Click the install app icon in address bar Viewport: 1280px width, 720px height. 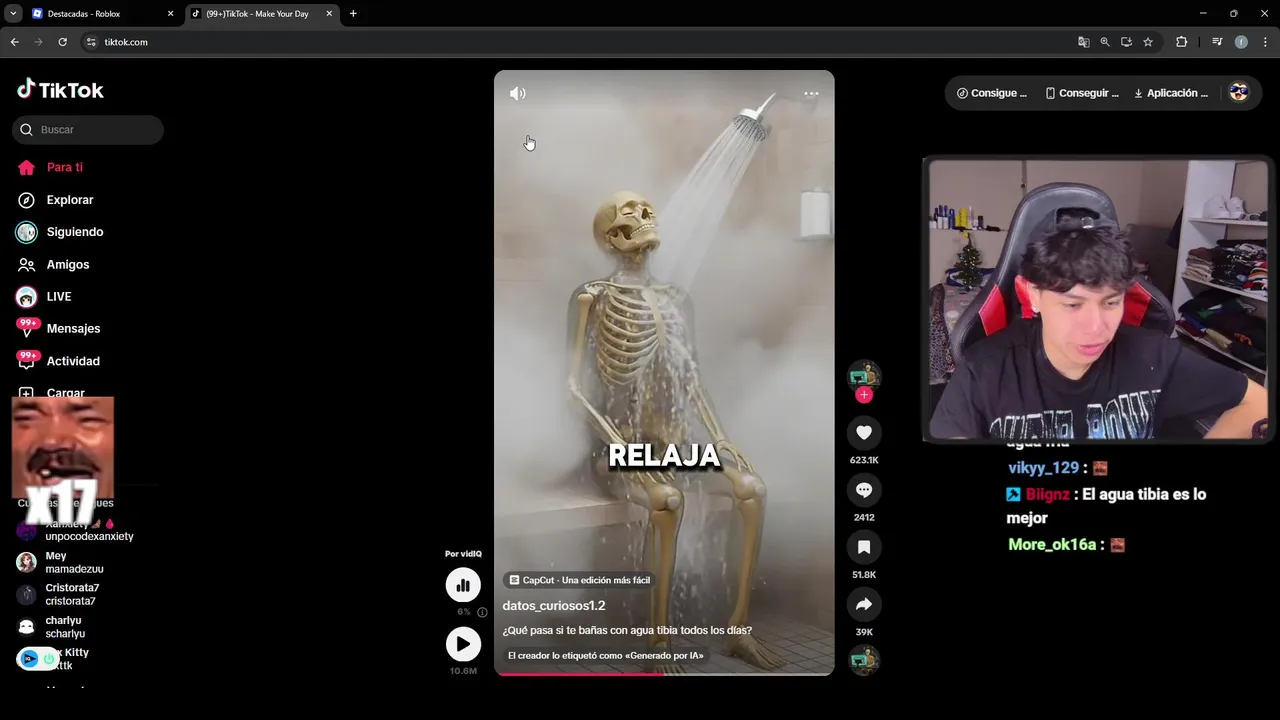pos(1126,42)
